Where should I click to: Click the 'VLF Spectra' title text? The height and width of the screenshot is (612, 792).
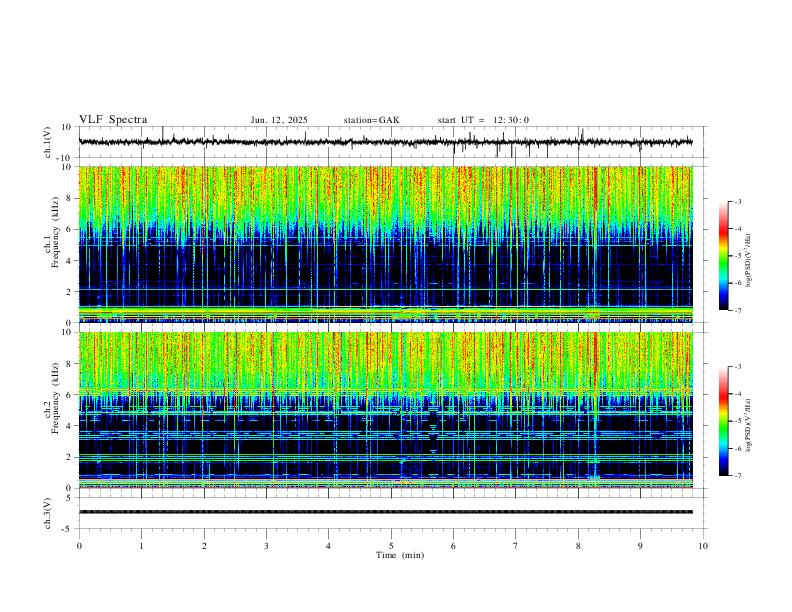pyautogui.click(x=113, y=120)
